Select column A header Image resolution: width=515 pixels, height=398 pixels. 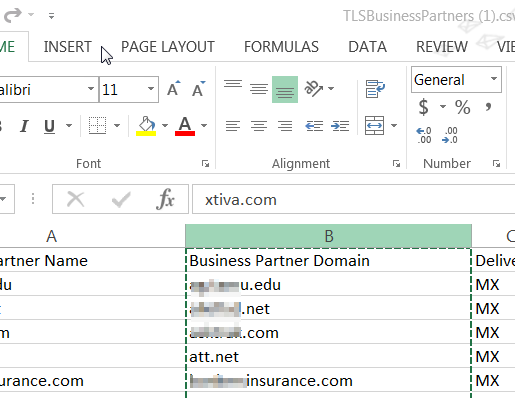tap(93, 236)
